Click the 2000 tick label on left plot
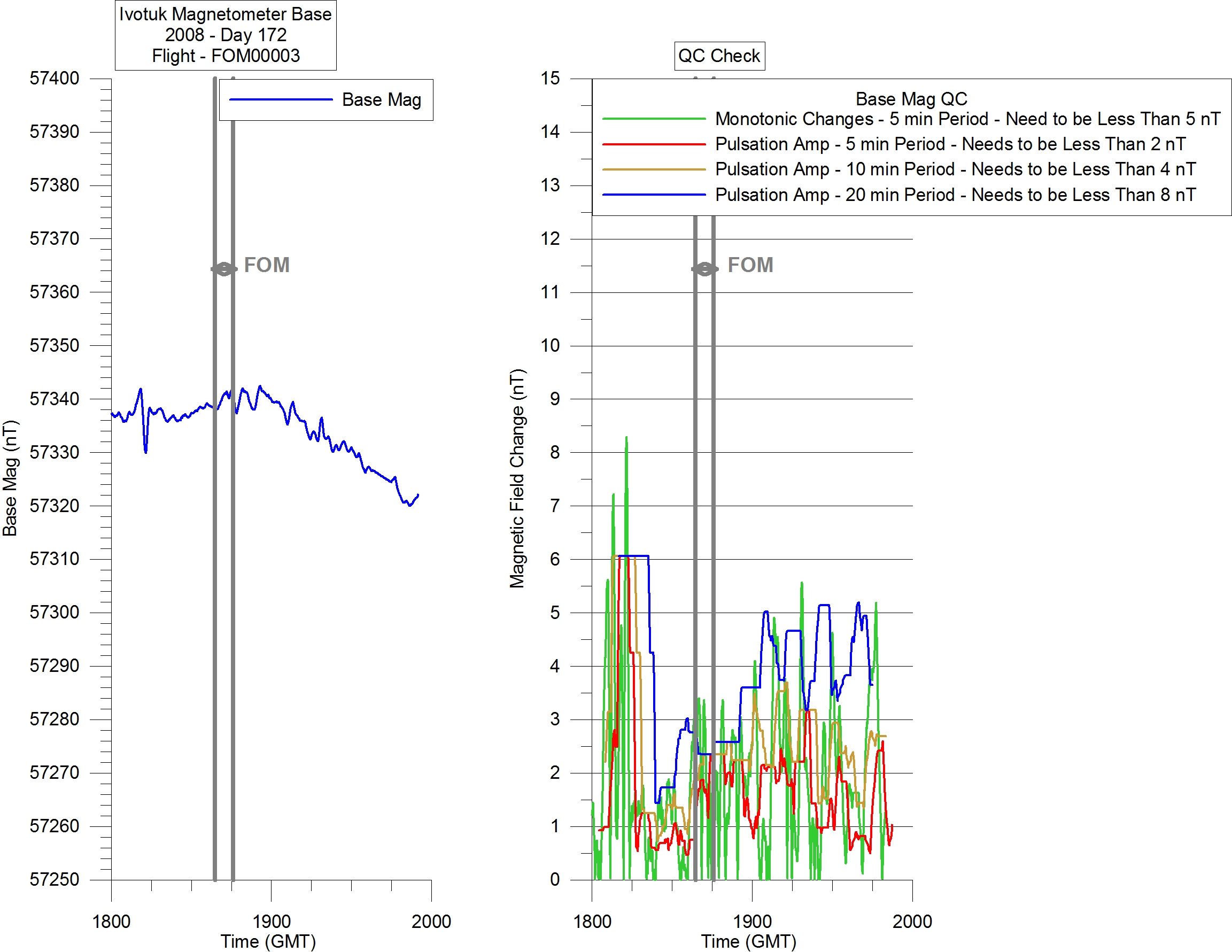The height and width of the screenshot is (952, 1232). (431, 922)
